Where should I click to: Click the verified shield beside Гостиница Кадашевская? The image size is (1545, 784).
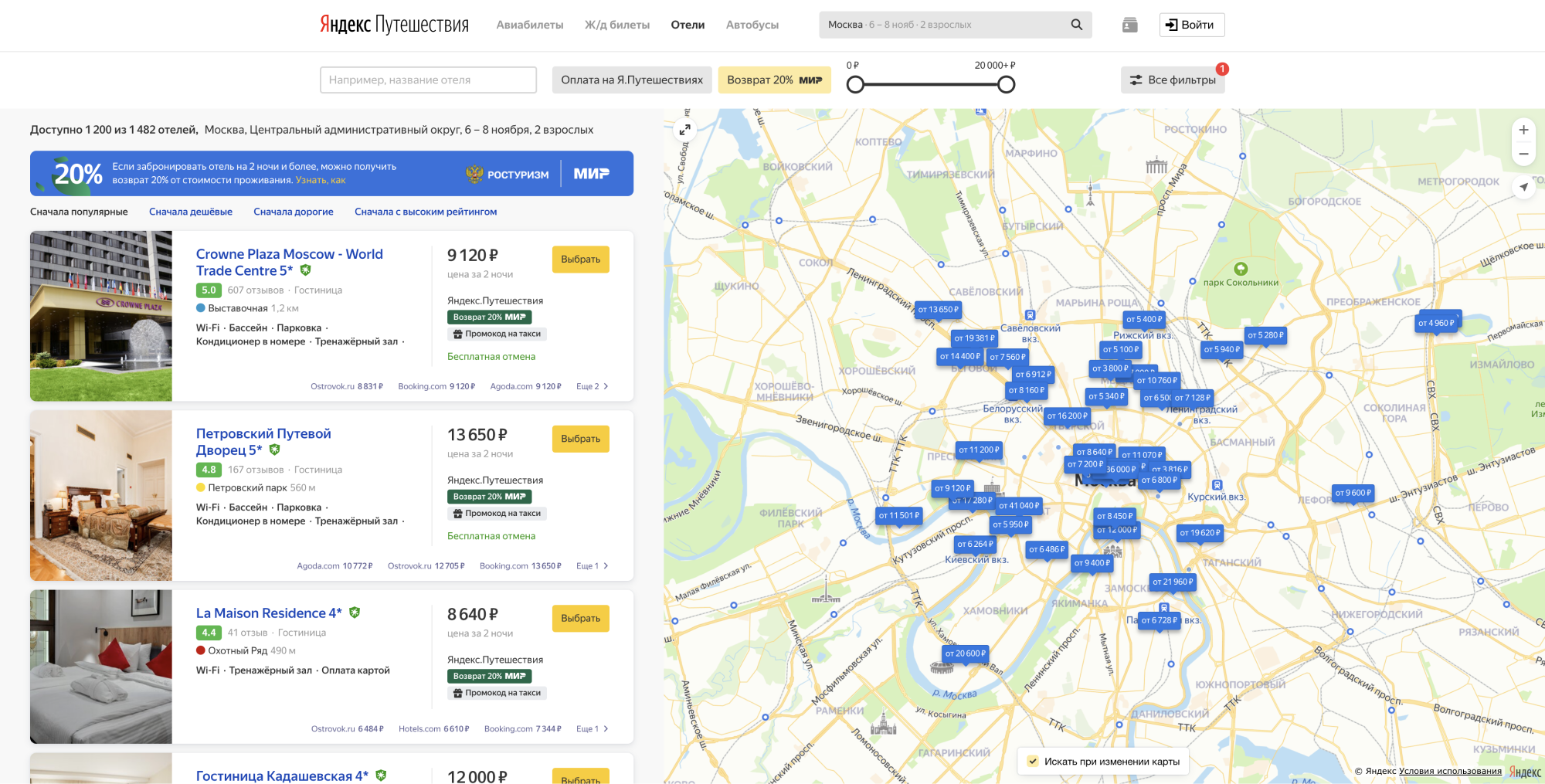click(x=381, y=776)
